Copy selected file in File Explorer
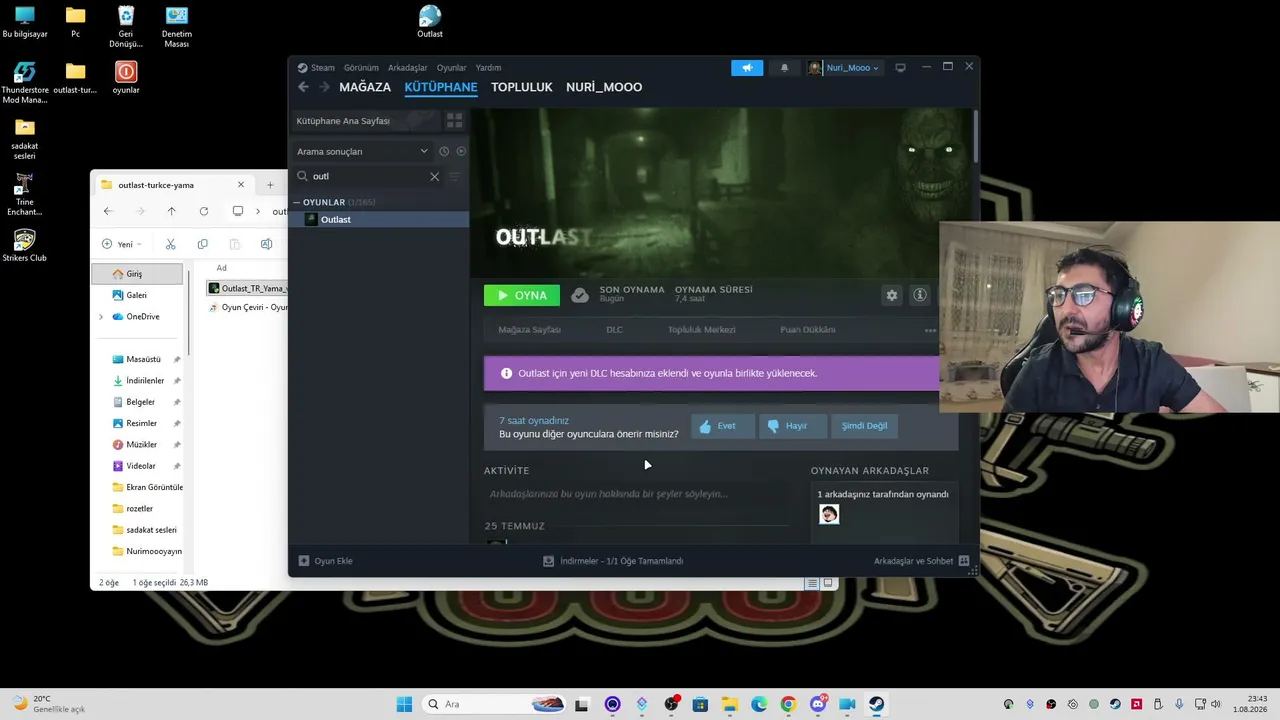 203,244
